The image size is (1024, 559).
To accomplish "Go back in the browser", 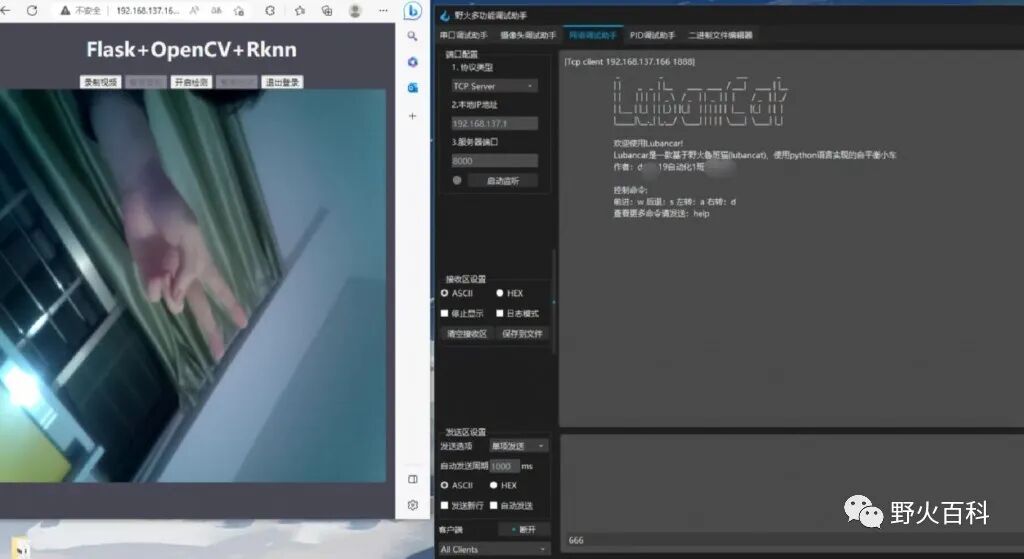I will (5, 10).
